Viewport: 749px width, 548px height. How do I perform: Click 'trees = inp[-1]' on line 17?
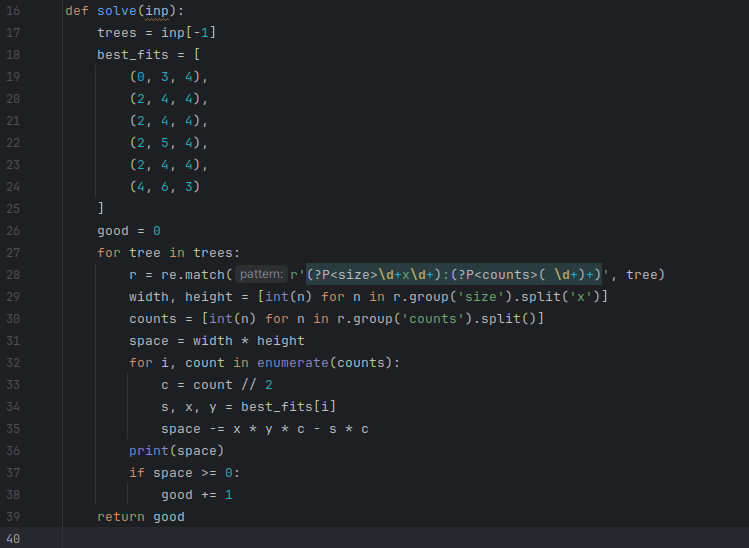pos(157,32)
